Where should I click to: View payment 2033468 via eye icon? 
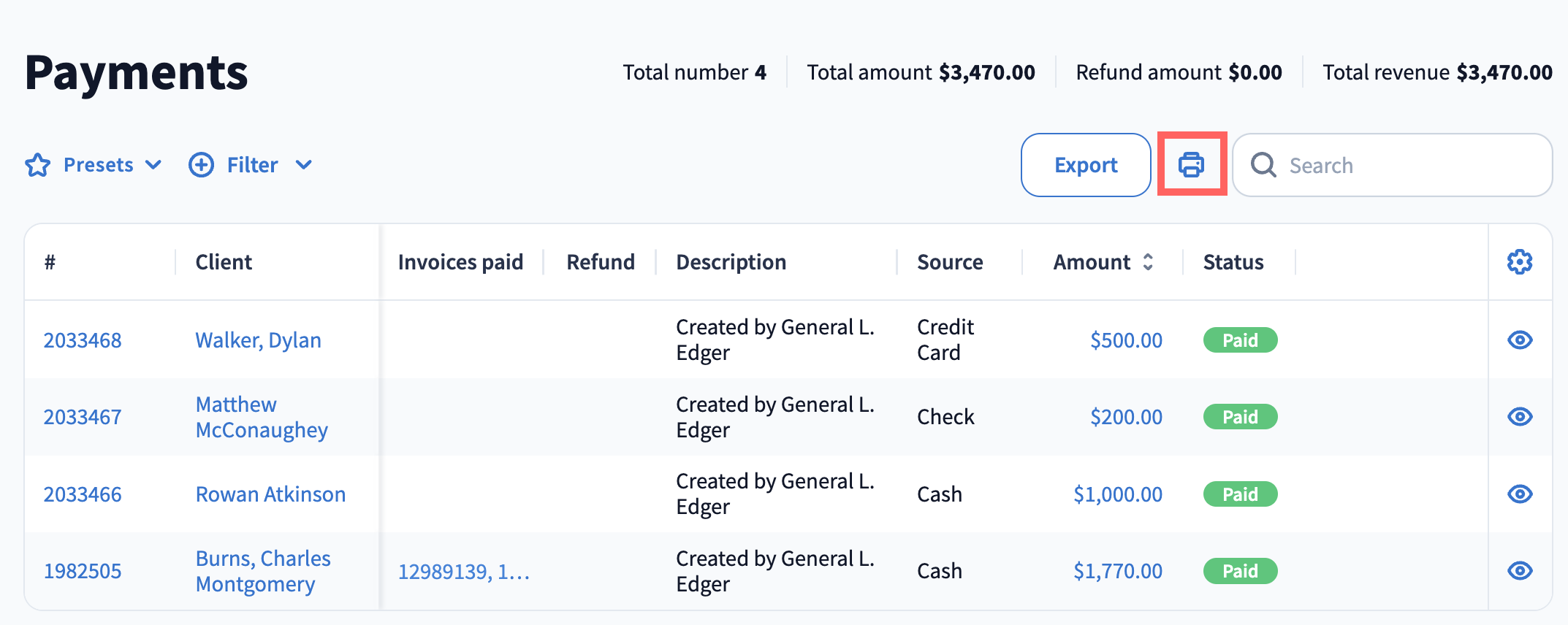(x=1520, y=340)
